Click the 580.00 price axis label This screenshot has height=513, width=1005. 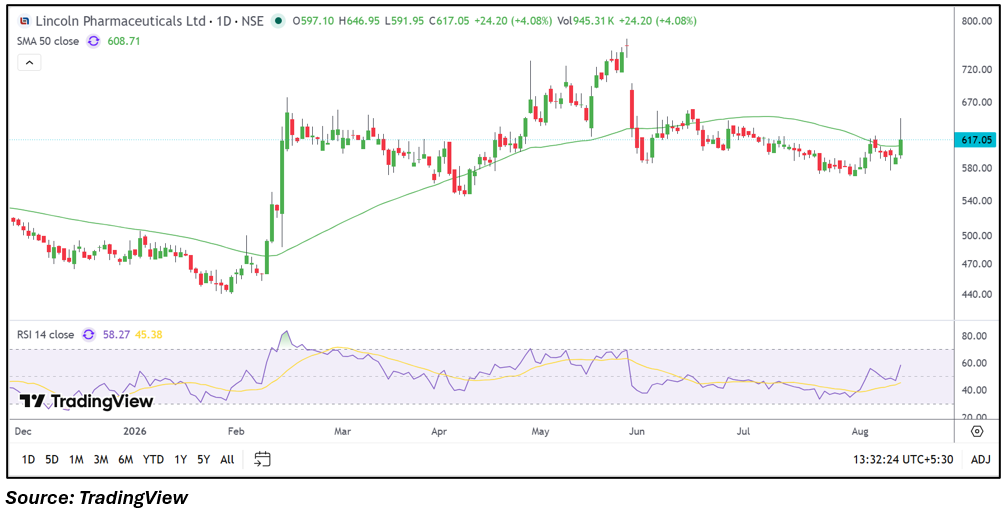(x=977, y=169)
